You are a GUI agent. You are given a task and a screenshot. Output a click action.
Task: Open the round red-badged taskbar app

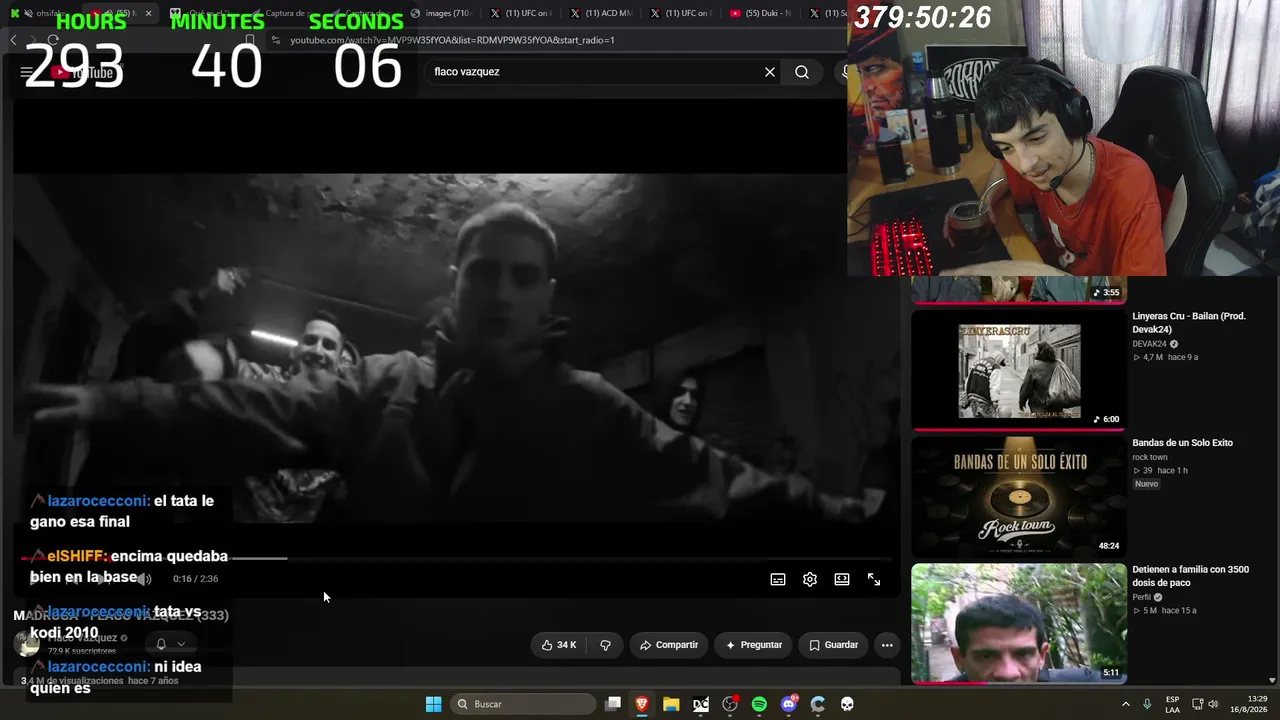click(x=730, y=704)
